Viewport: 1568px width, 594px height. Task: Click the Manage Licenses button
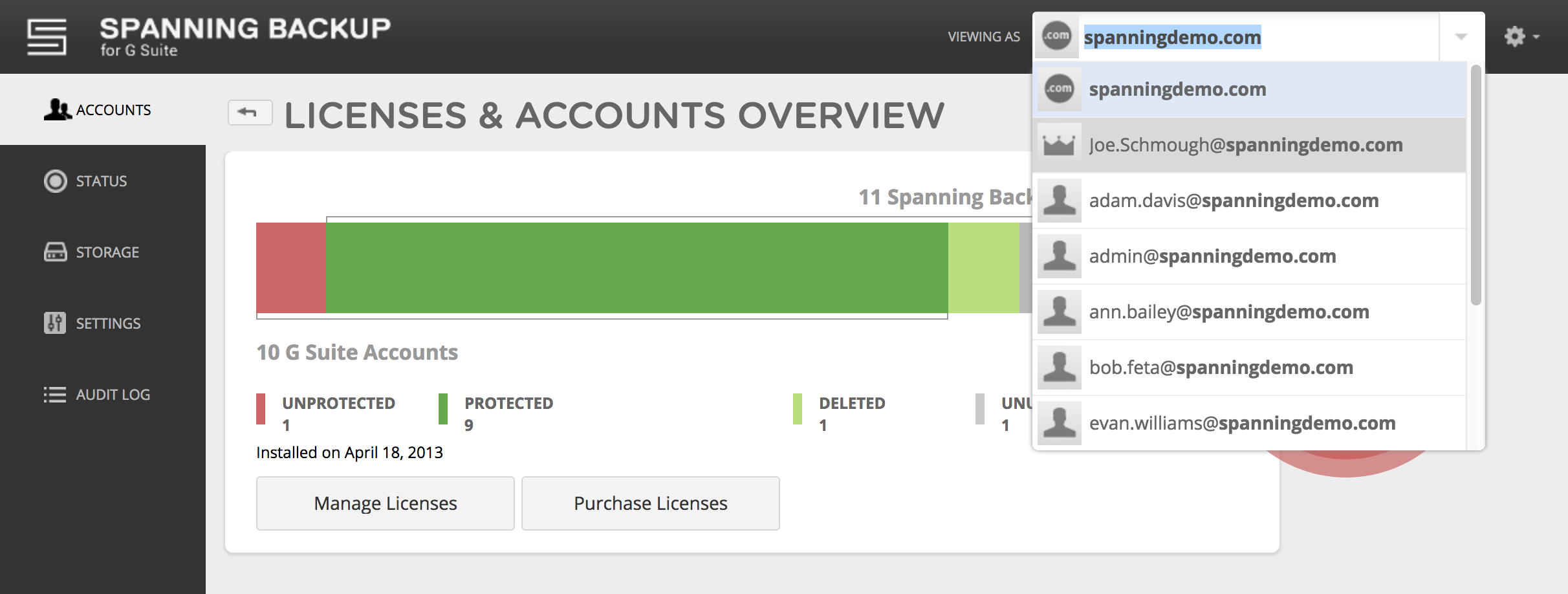tap(386, 503)
